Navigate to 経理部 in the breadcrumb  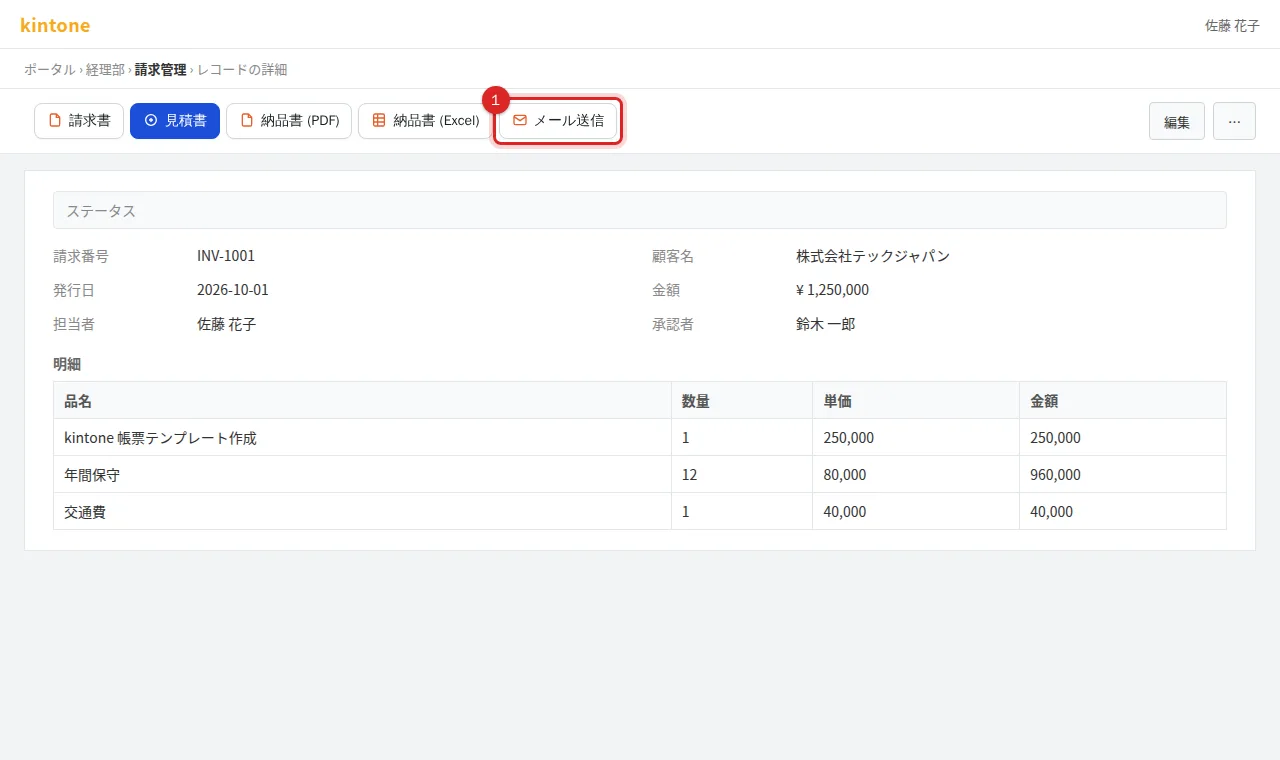105,69
